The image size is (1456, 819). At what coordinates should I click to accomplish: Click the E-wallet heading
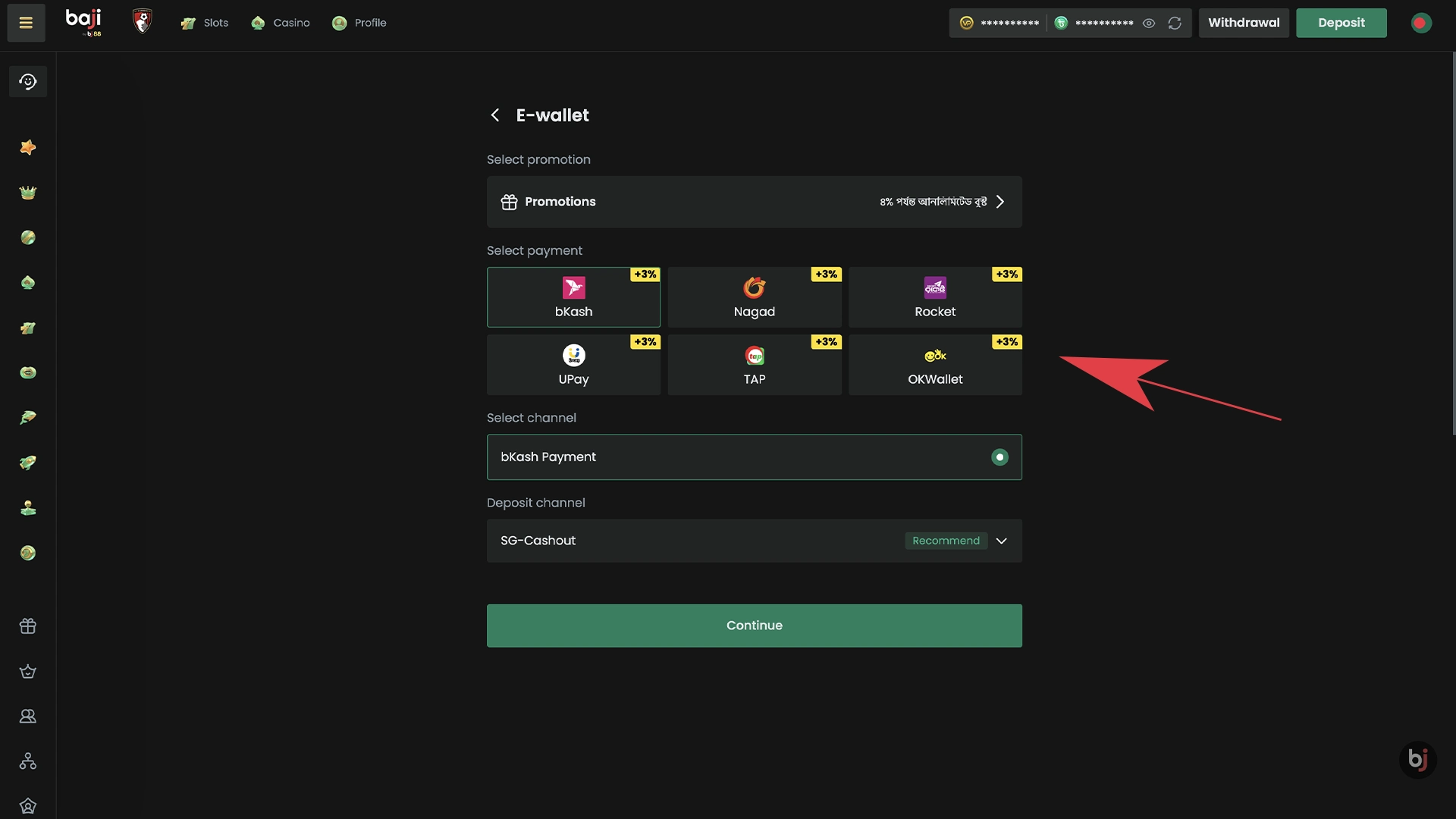point(552,115)
